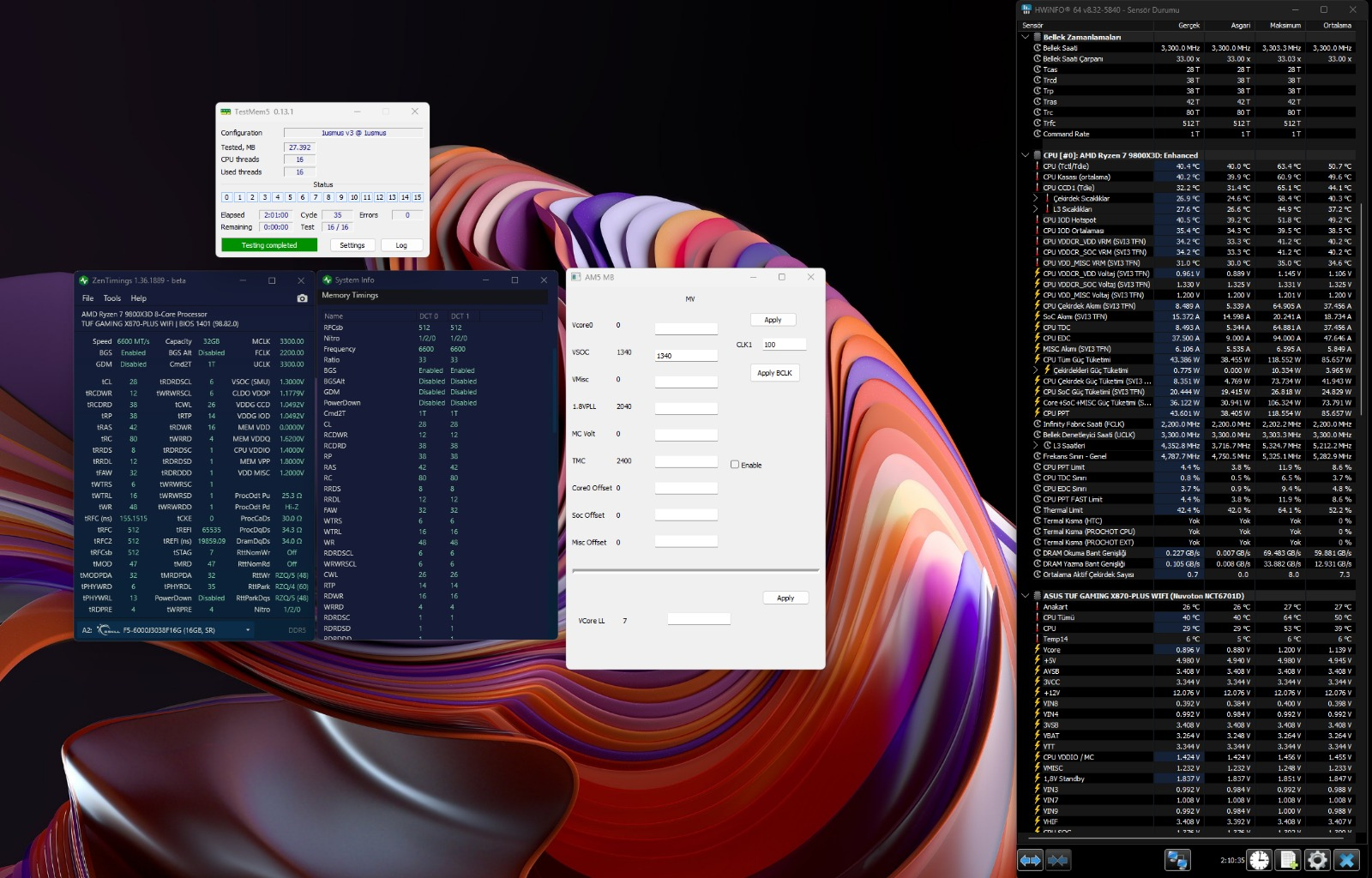Click the System Info window title icon

pyautogui.click(x=327, y=280)
